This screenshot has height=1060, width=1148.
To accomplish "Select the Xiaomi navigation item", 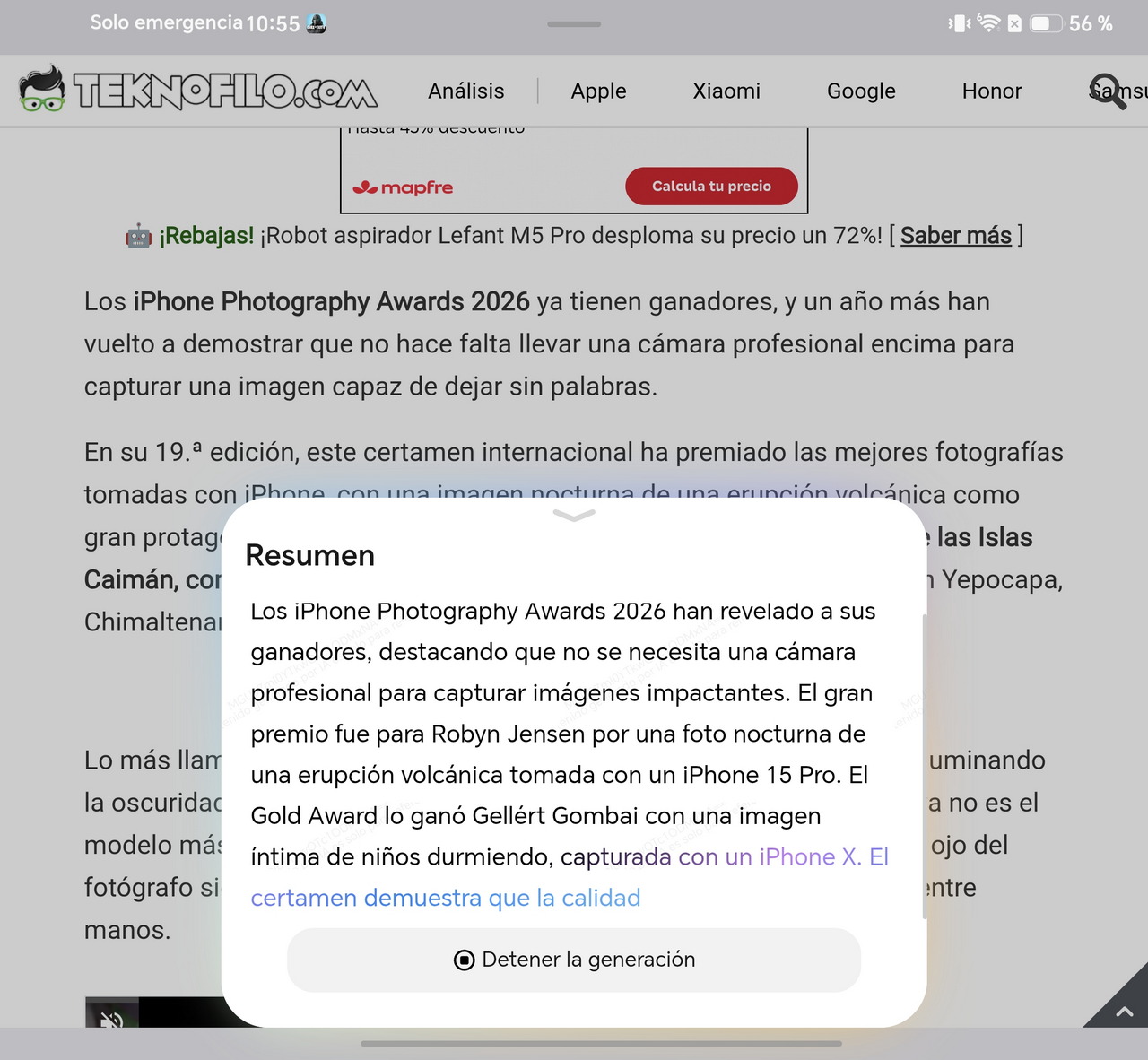I will [726, 91].
